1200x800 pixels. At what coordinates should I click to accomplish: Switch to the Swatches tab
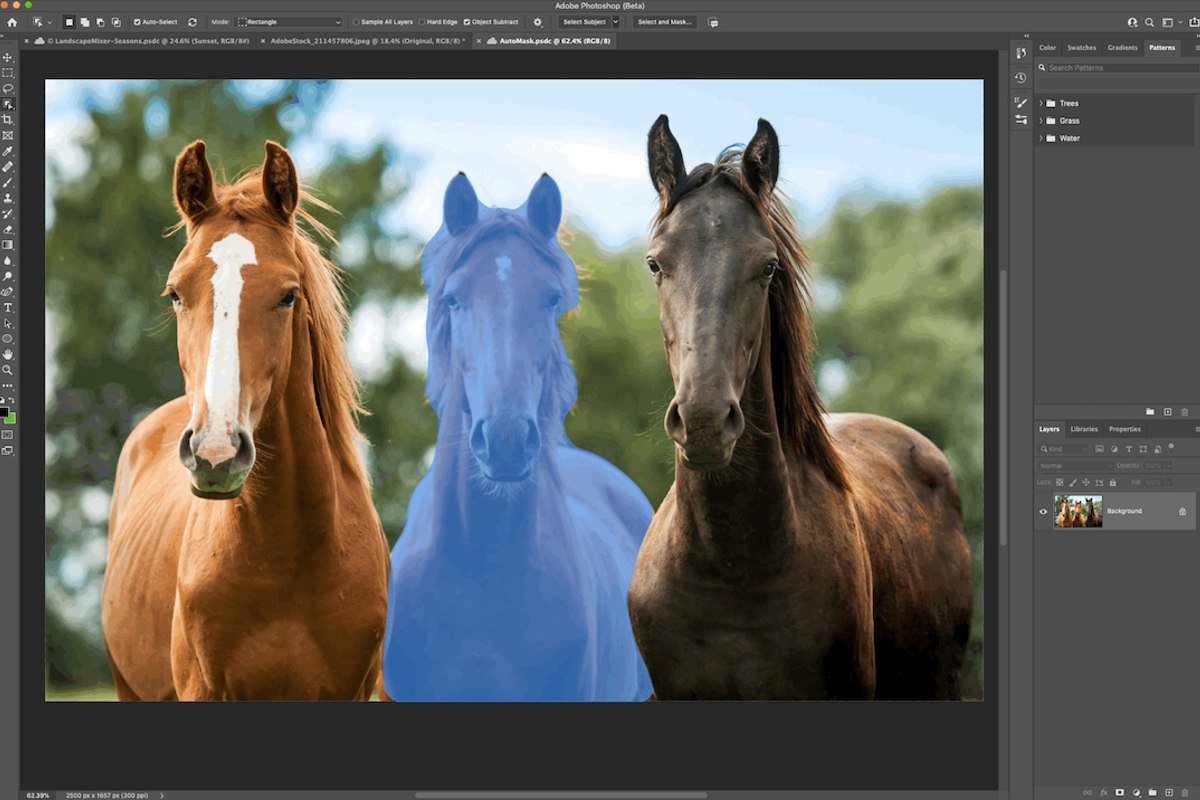1081,47
